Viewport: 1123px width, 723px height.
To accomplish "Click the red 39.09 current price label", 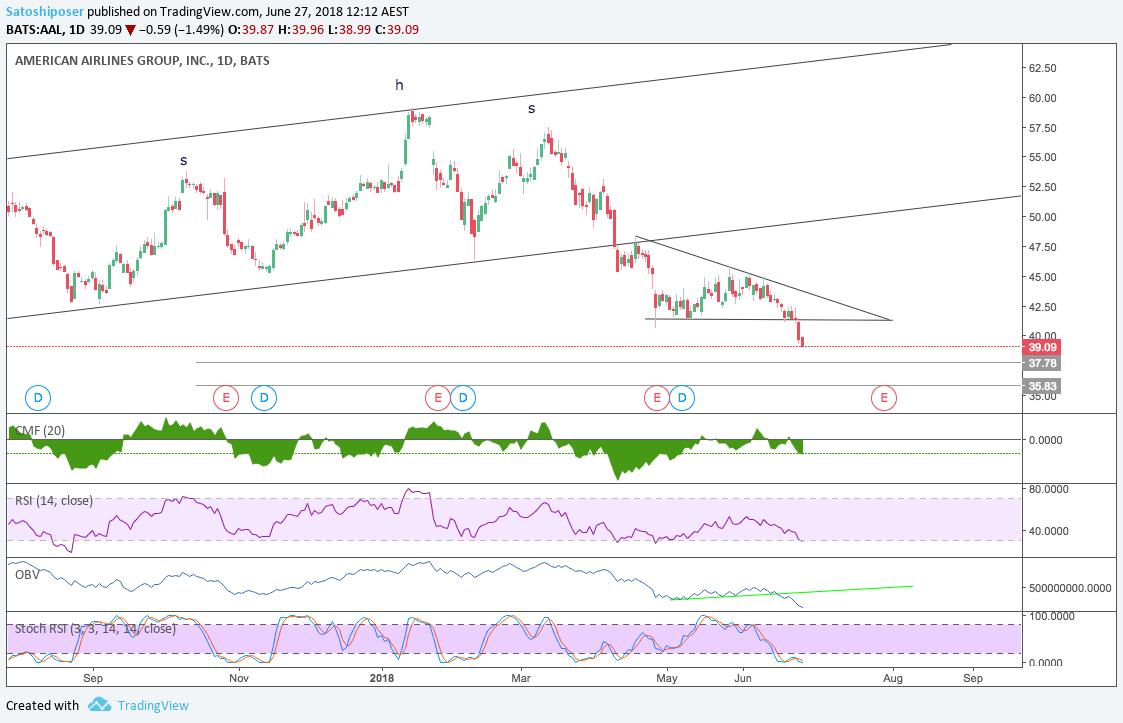I will coord(1042,348).
